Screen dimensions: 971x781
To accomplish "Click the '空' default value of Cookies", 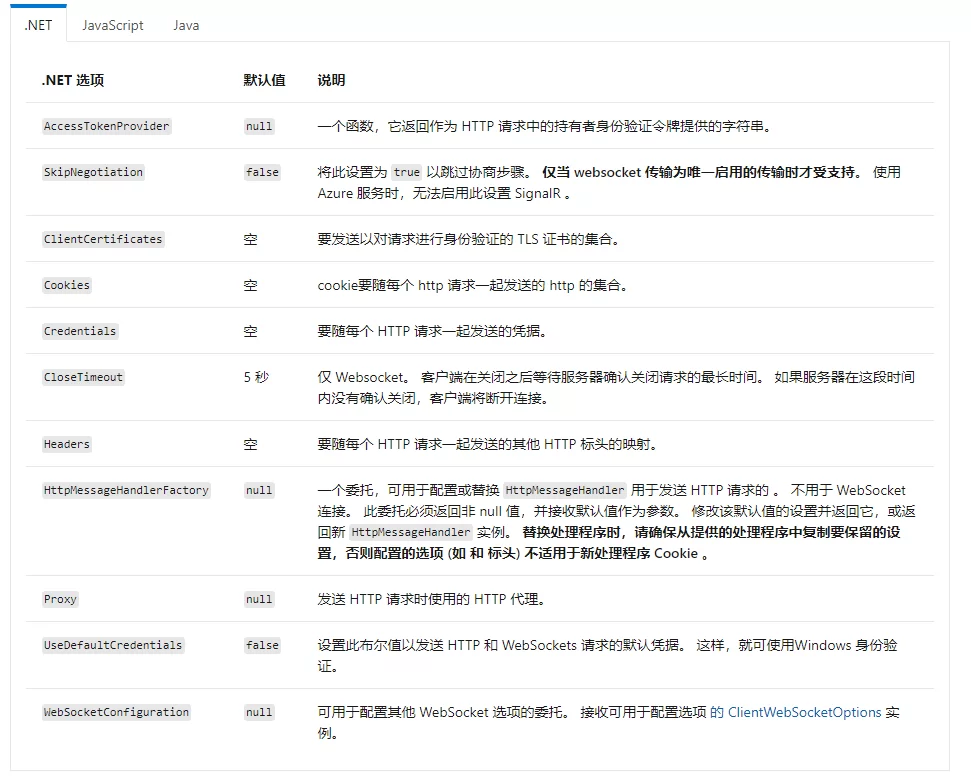I will coord(250,285).
